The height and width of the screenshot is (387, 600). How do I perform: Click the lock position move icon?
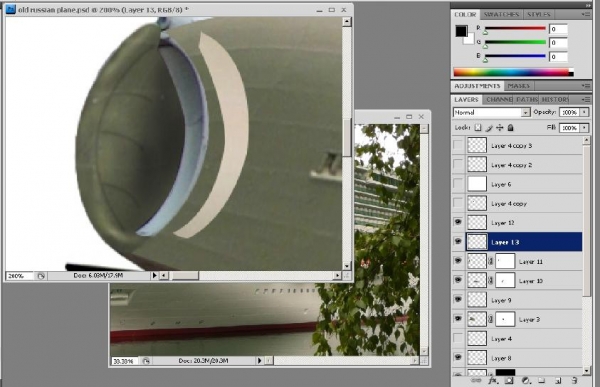click(500, 127)
